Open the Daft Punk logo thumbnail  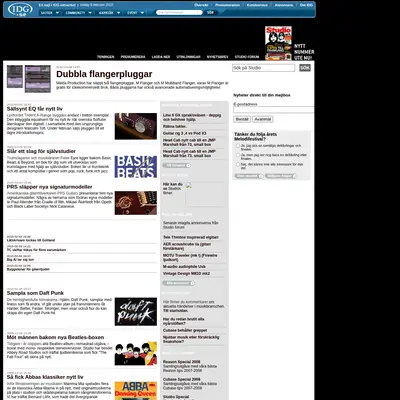coord(136,312)
